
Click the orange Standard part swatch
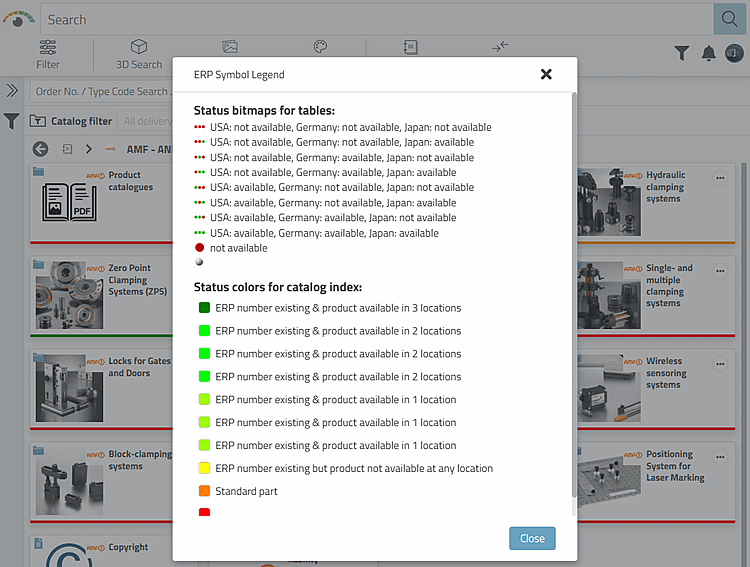tap(204, 491)
